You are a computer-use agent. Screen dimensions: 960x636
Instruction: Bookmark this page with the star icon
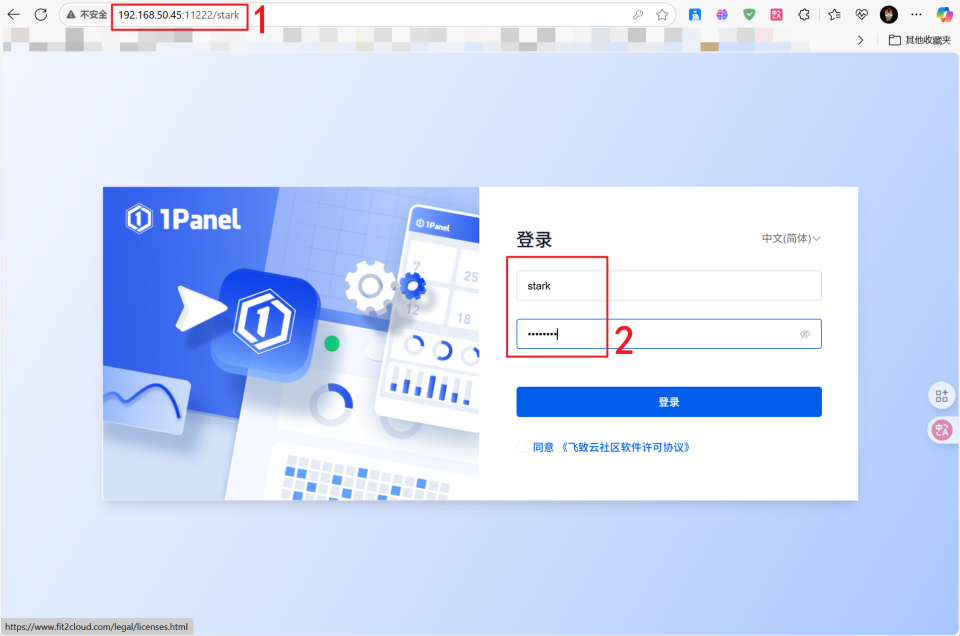point(662,15)
